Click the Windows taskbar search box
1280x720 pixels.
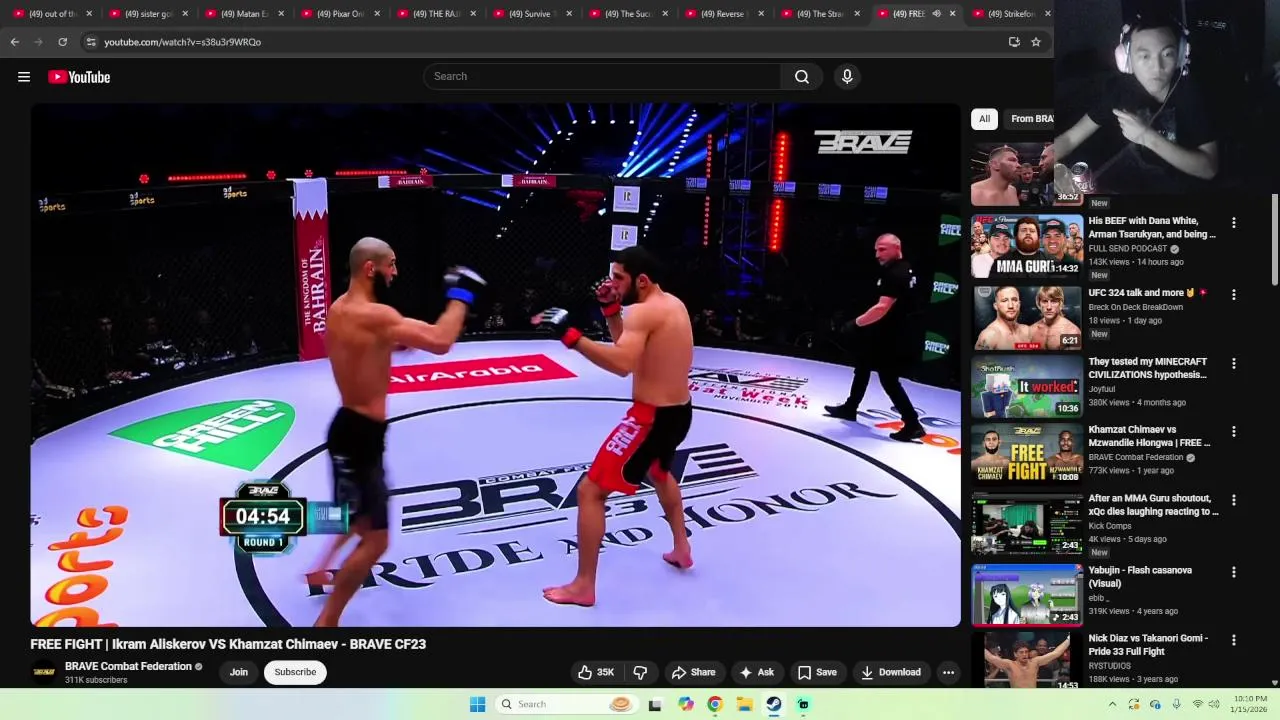[x=567, y=704]
